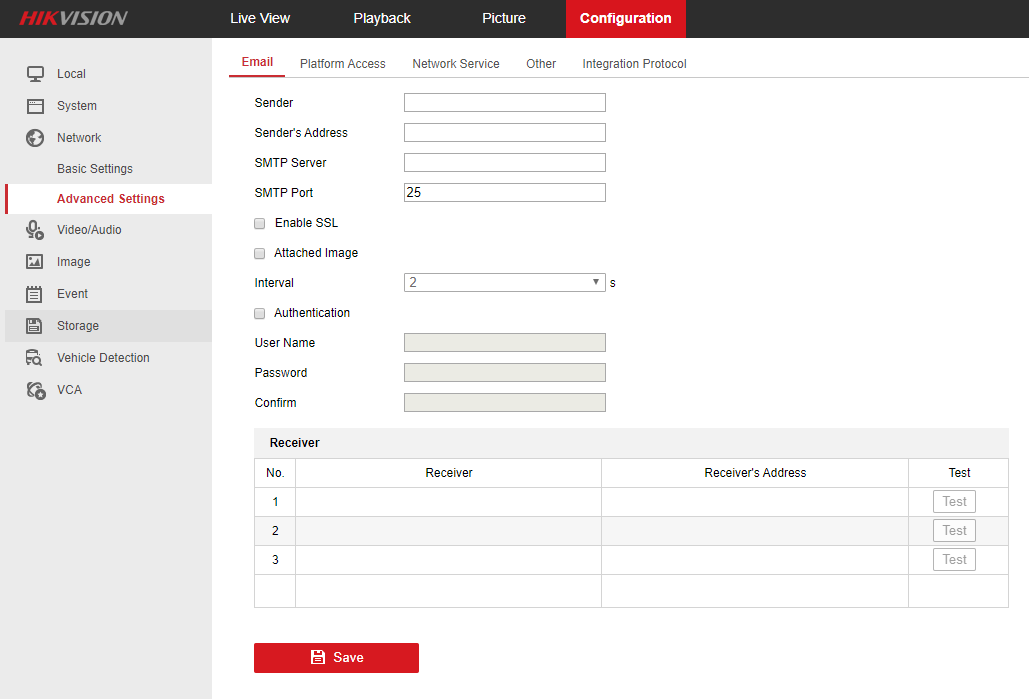Click the Storage floppy disk icon
Viewport: 1029px width, 699px height.
[35, 326]
